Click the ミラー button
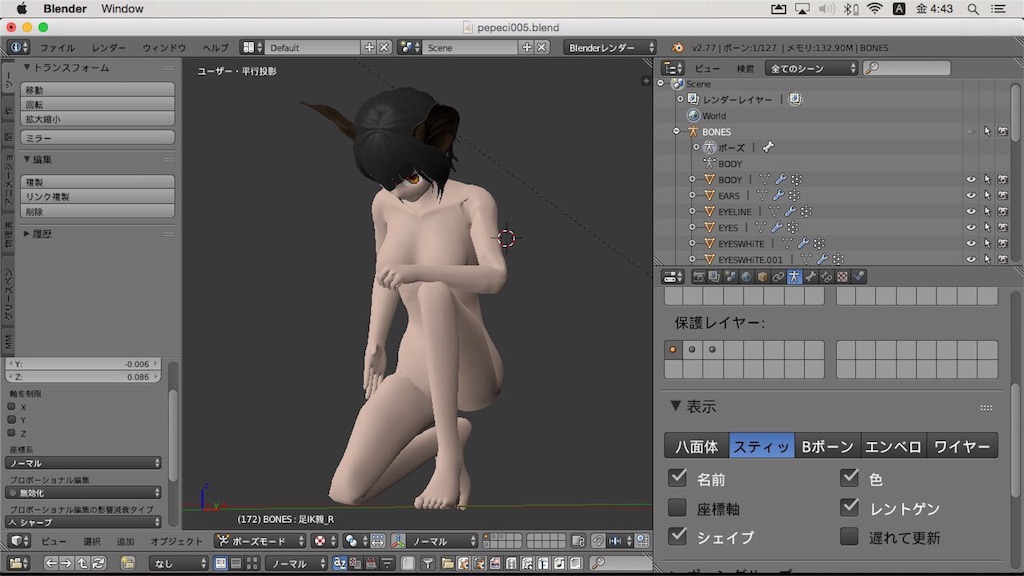The height and width of the screenshot is (576, 1024). (97, 138)
